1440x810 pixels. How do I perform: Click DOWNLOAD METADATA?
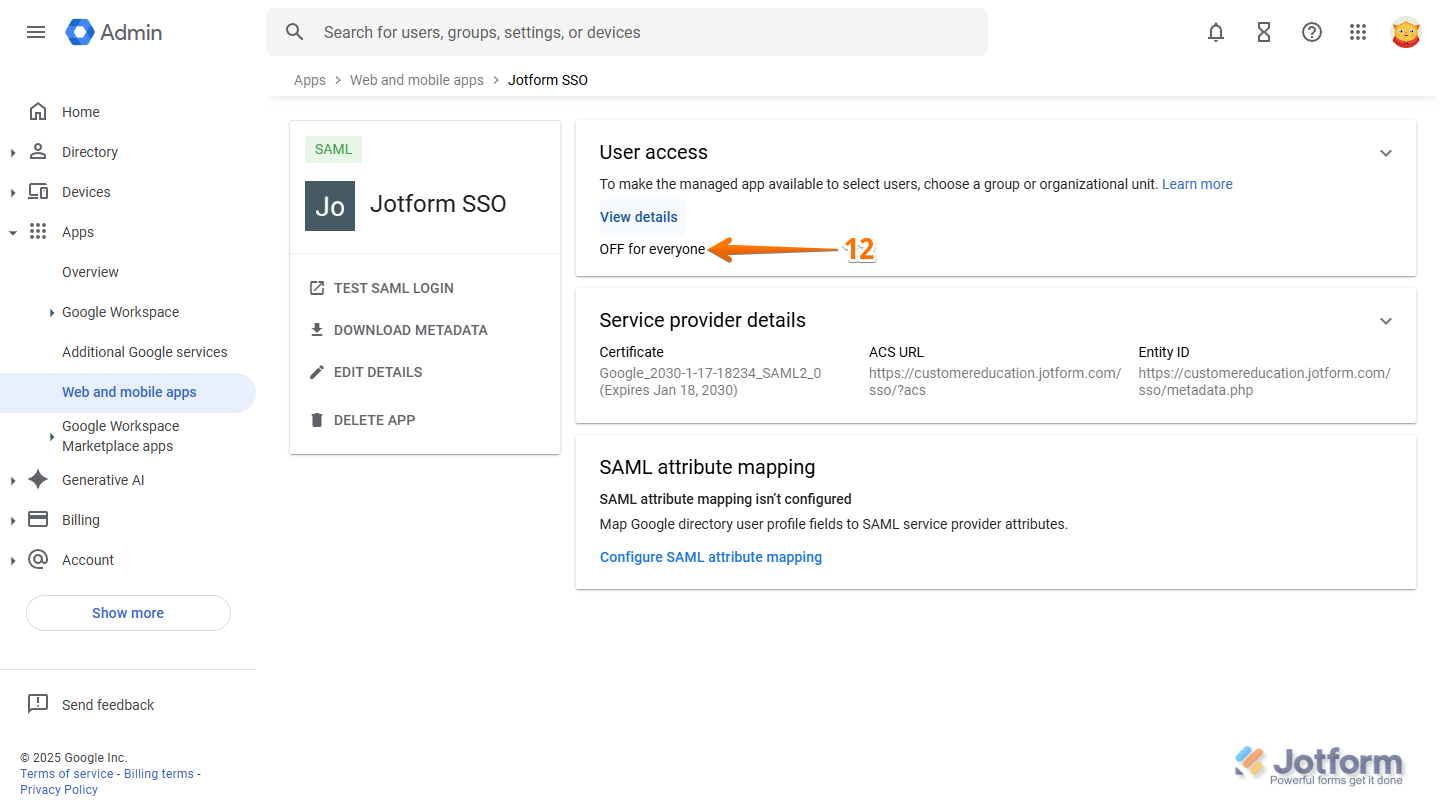pos(411,330)
